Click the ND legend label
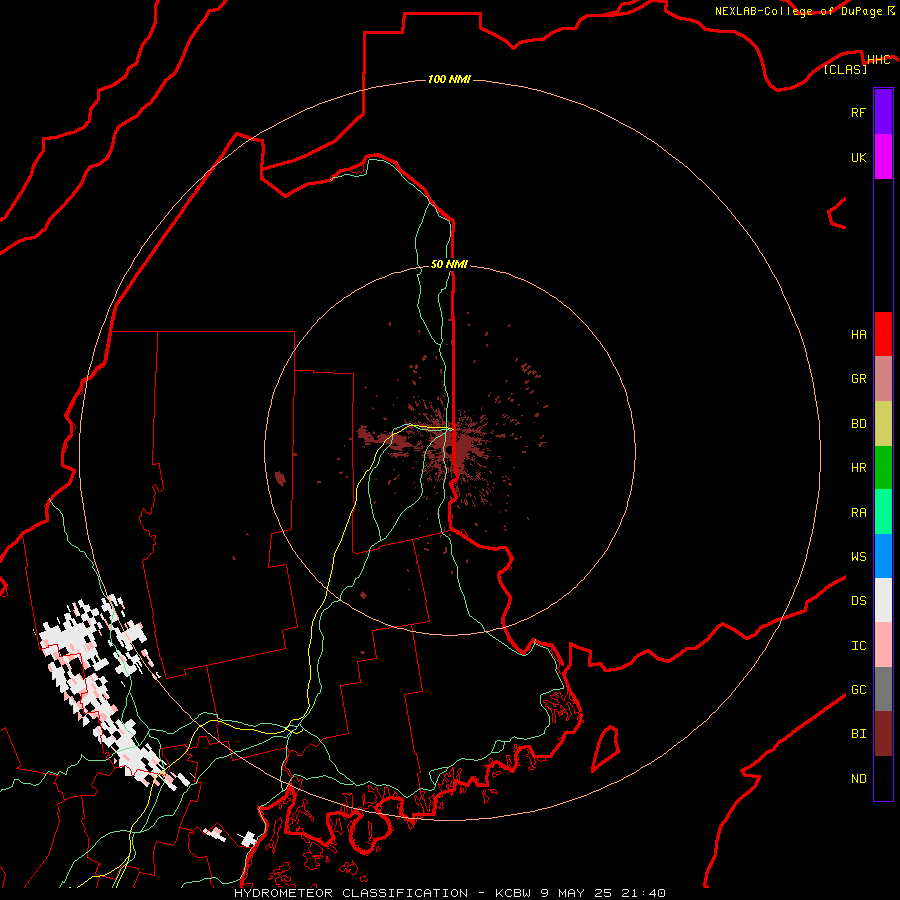 tap(858, 779)
